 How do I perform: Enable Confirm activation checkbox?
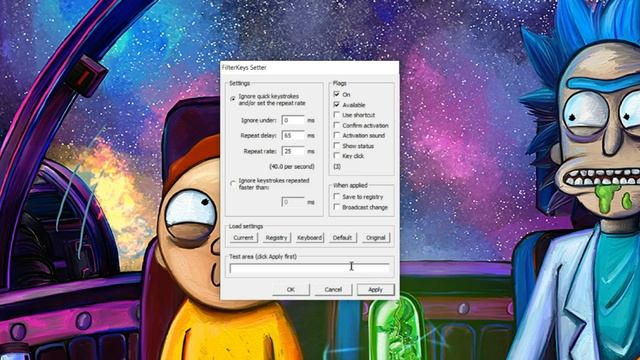point(337,125)
